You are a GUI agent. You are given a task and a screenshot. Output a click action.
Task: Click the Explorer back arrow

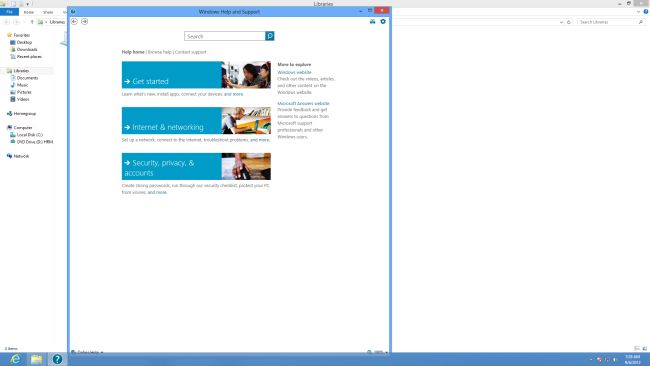coord(6,22)
